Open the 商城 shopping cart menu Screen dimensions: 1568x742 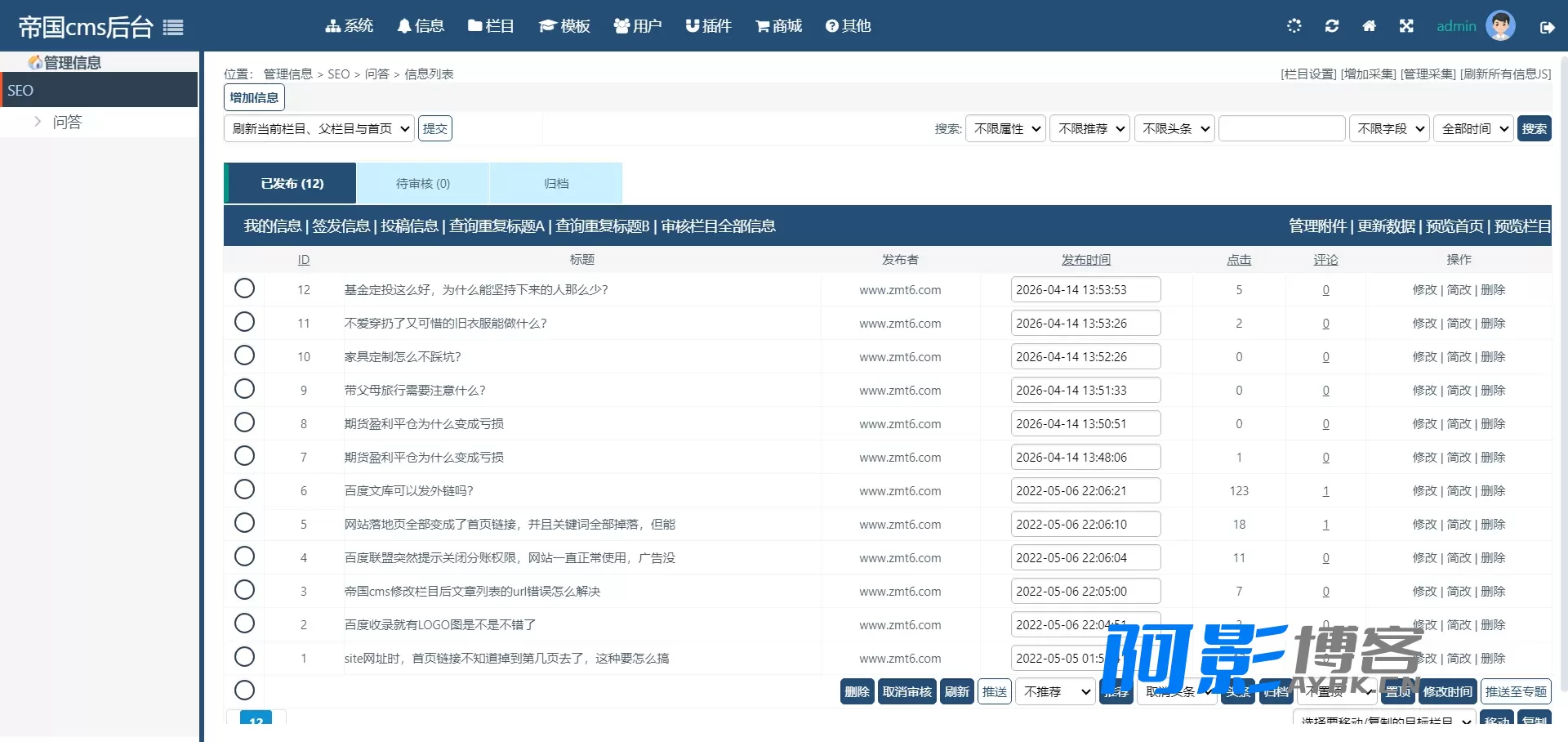[x=778, y=26]
